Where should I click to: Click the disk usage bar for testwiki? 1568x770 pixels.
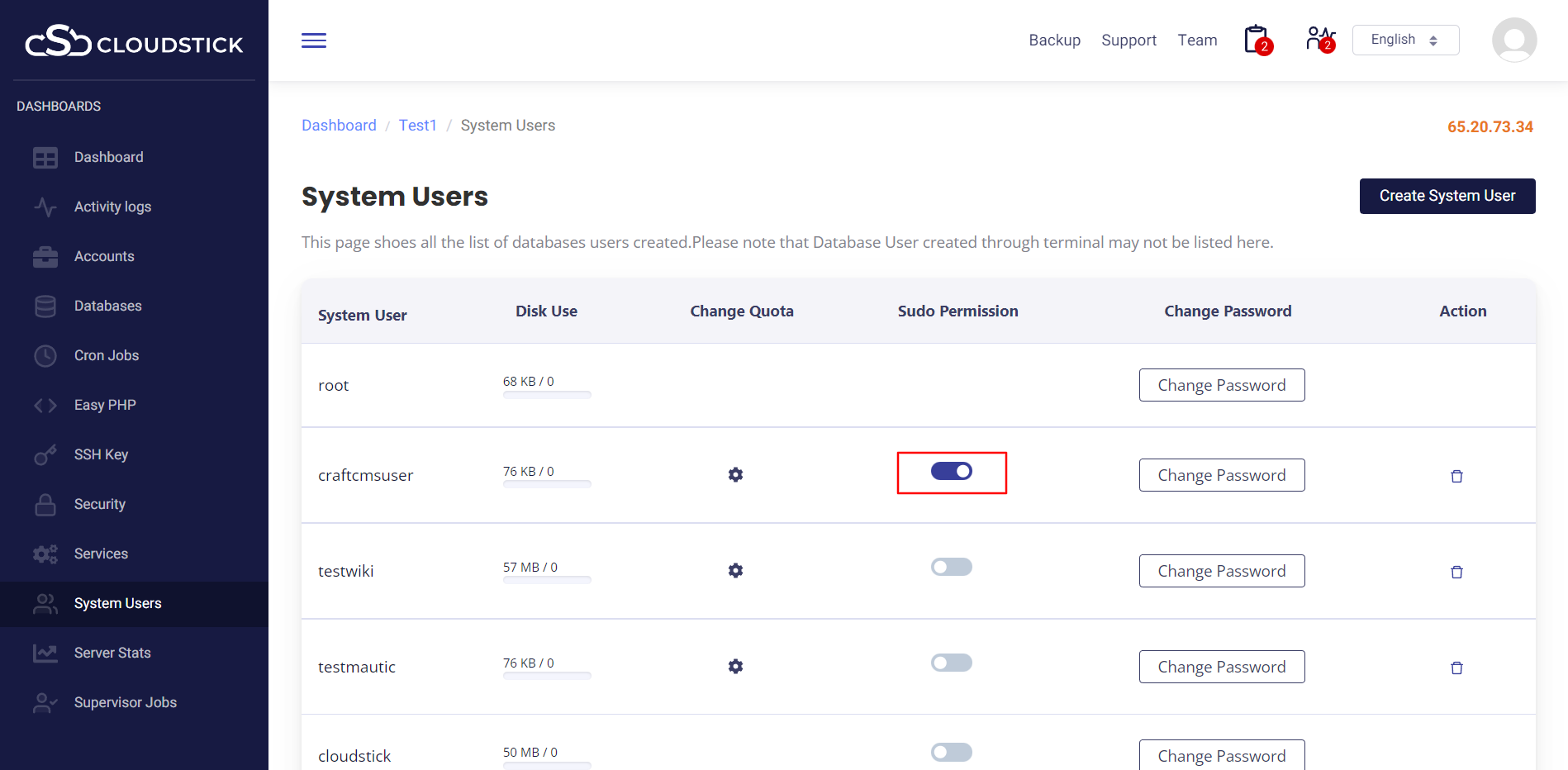point(547,580)
